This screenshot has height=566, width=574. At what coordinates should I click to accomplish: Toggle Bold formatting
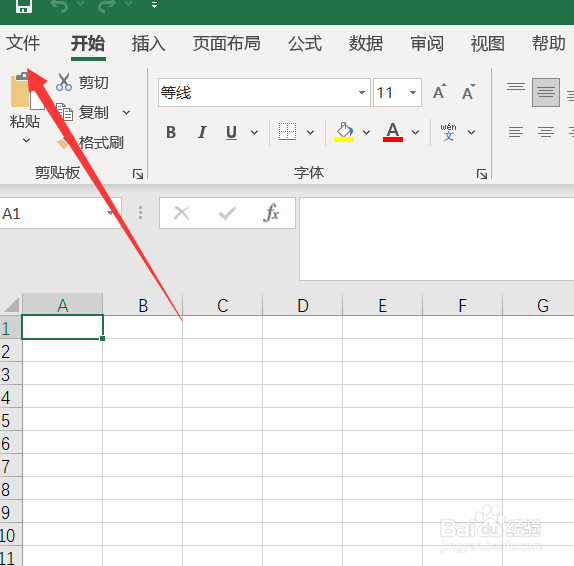click(171, 132)
